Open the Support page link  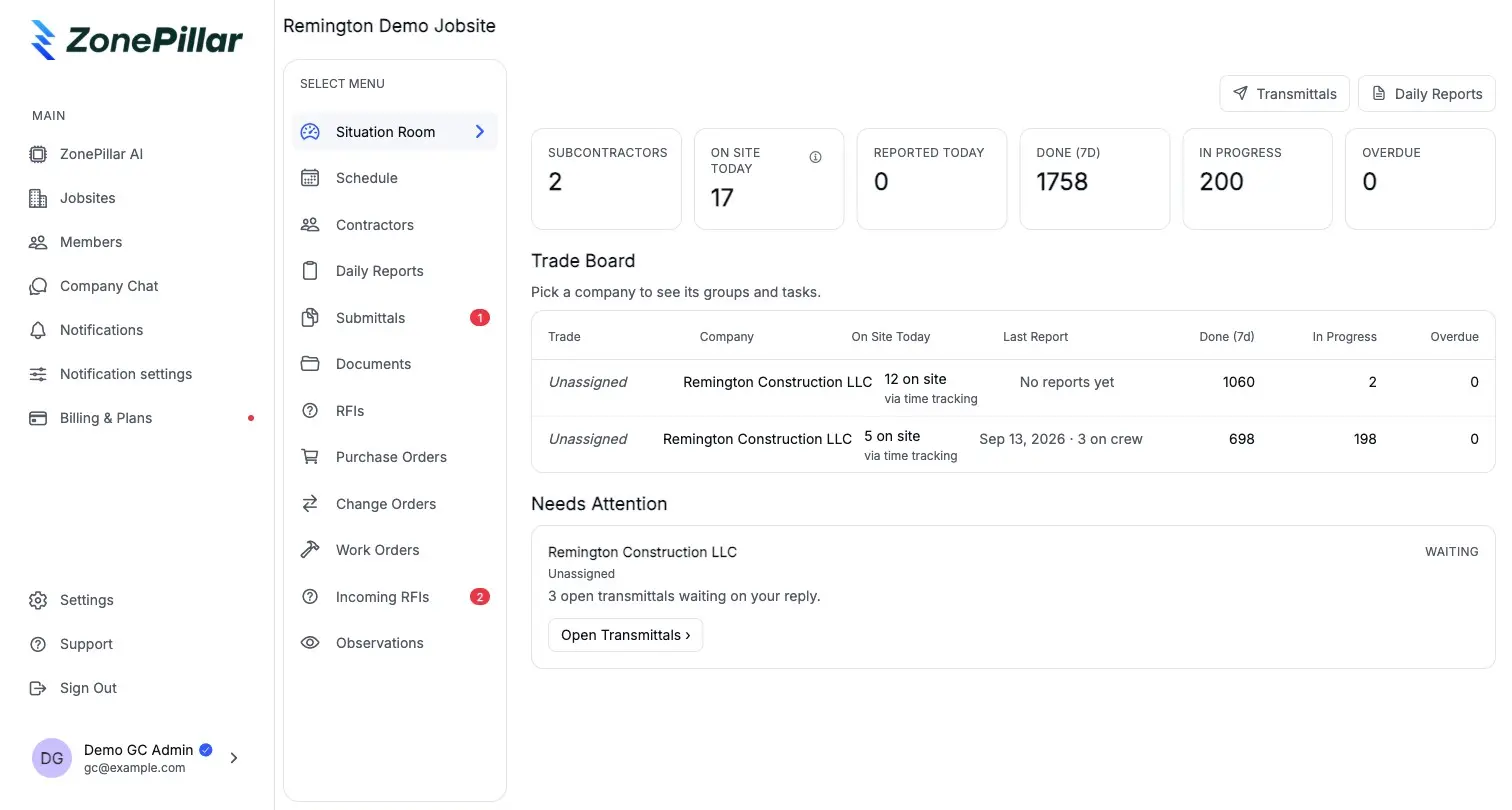coord(86,644)
